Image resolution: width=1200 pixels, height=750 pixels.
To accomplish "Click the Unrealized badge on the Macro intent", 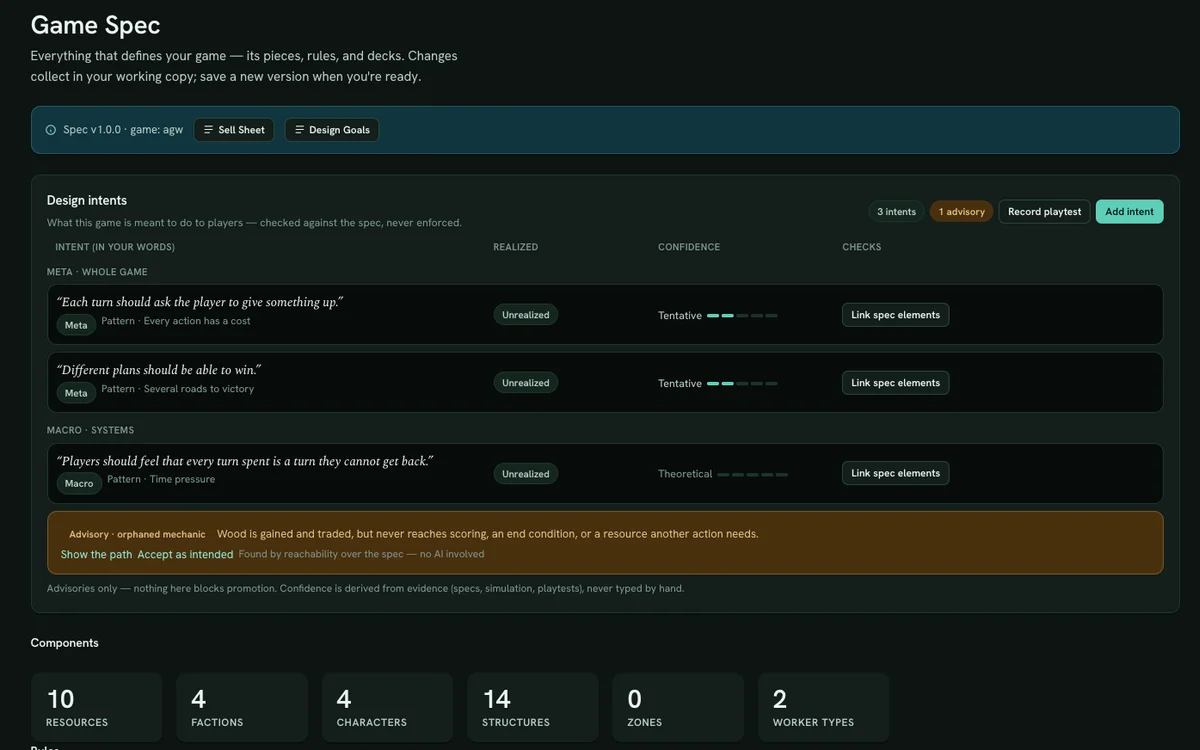I will [x=526, y=473].
